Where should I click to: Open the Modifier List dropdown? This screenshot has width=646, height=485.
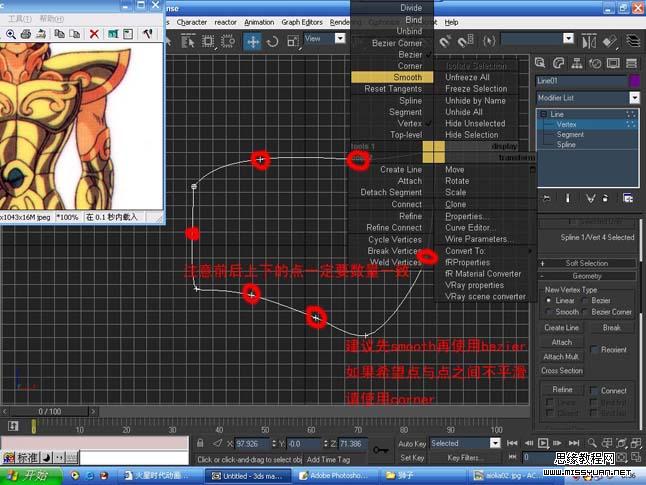[634, 98]
